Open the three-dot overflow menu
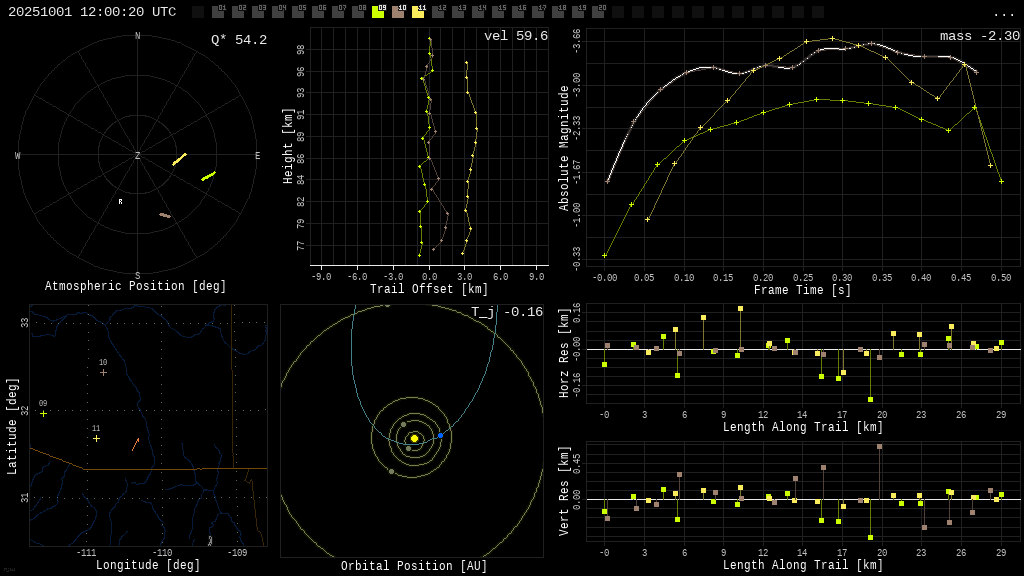 tap(1003, 13)
